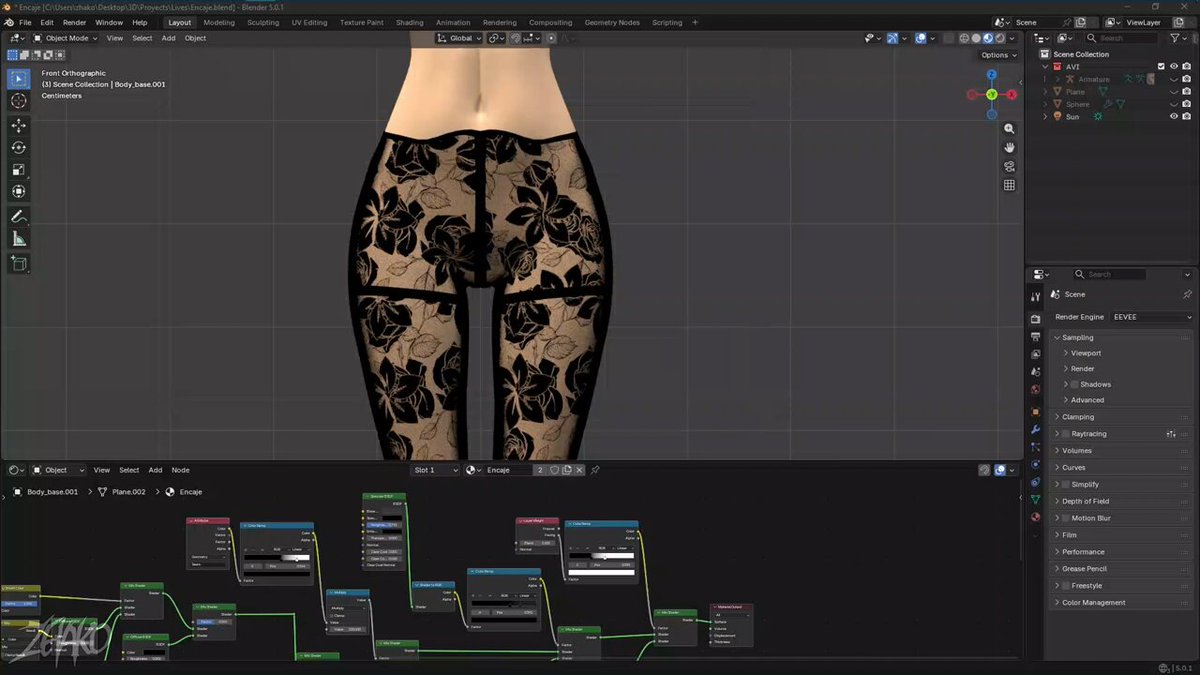This screenshot has height=675, width=1200.
Task: Open the Render menu in the top bar
Action: point(75,22)
